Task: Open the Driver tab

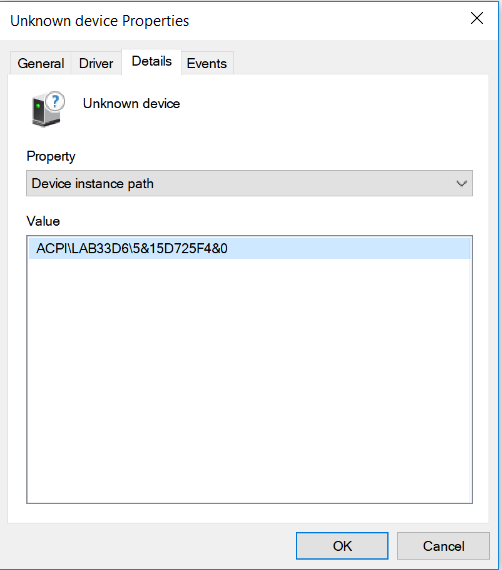Action: tap(96, 63)
